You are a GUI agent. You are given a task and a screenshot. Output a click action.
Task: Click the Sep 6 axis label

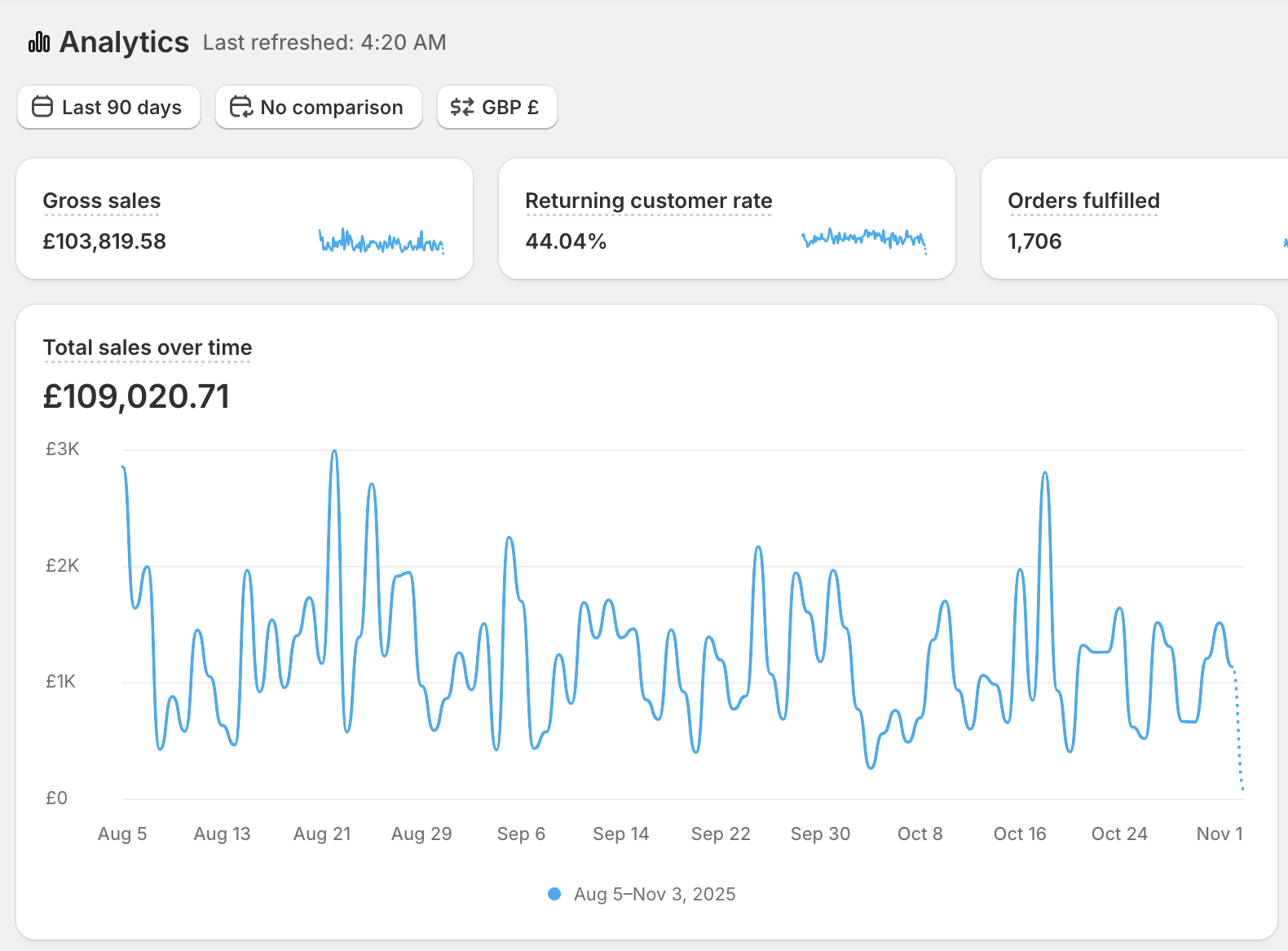pos(521,834)
